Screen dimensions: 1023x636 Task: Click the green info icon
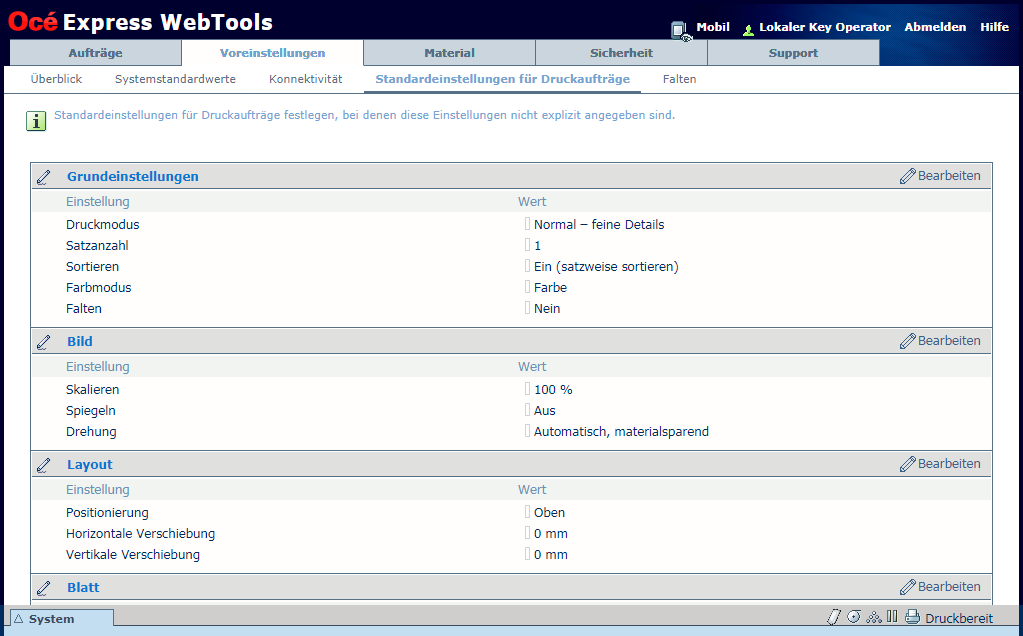pyautogui.click(x=36, y=121)
